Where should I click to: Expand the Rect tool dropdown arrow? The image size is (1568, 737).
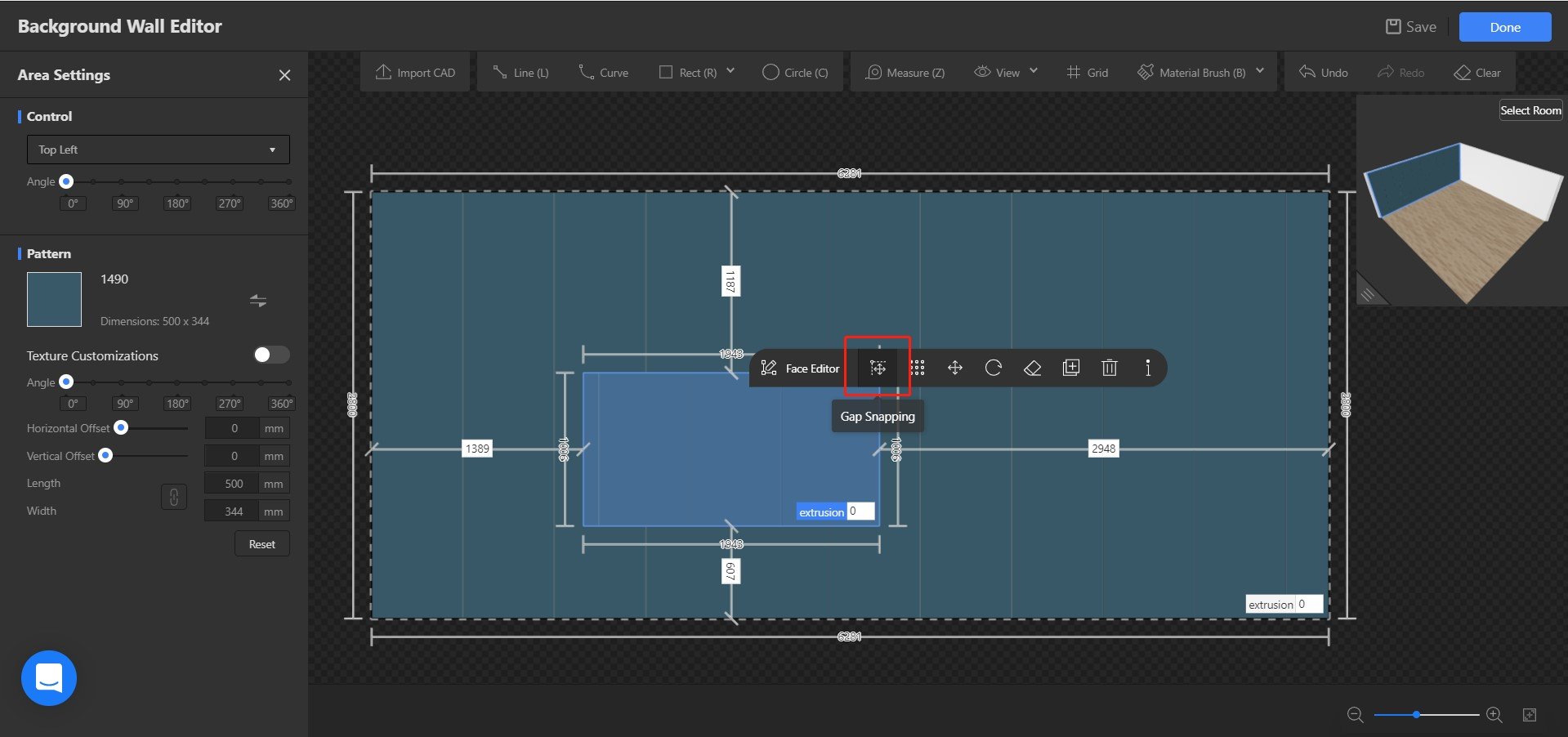click(x=730, y=72)
